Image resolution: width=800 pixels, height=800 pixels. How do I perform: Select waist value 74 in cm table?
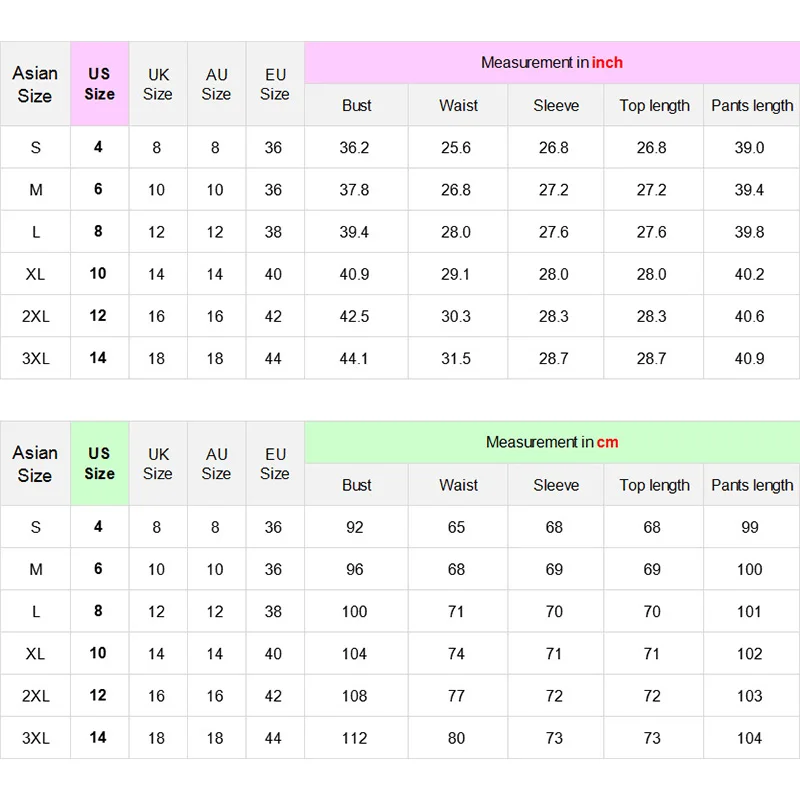456,654
